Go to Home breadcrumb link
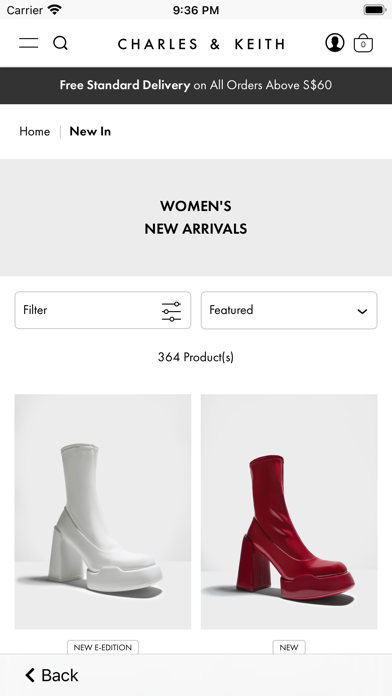The height and width of the screenshot is (696, 392). [x=34, y=131]
